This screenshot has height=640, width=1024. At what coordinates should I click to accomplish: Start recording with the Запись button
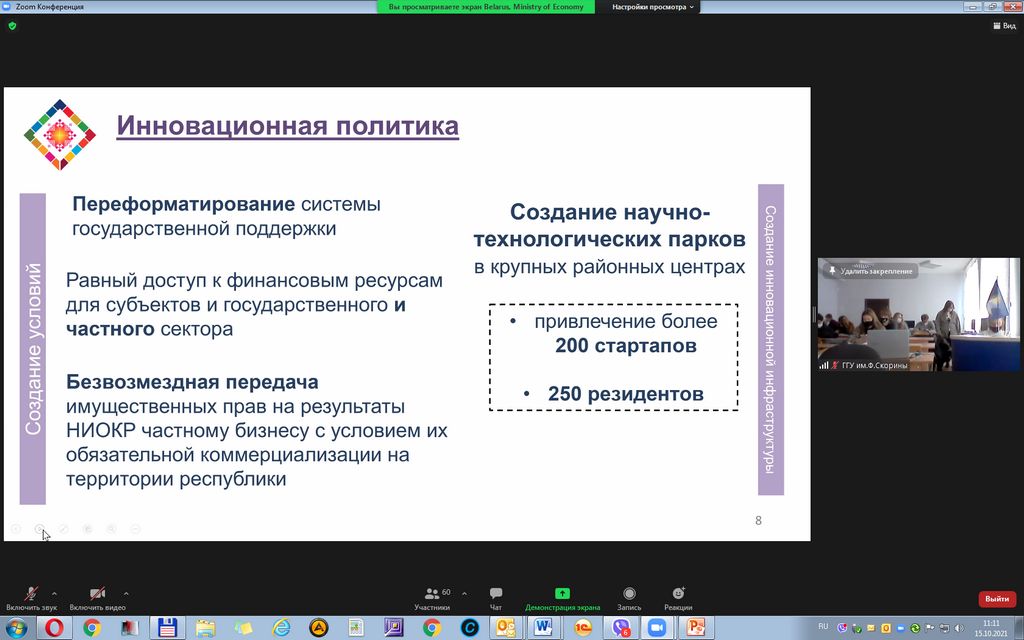pyautogui.click(x=629, y=598)
